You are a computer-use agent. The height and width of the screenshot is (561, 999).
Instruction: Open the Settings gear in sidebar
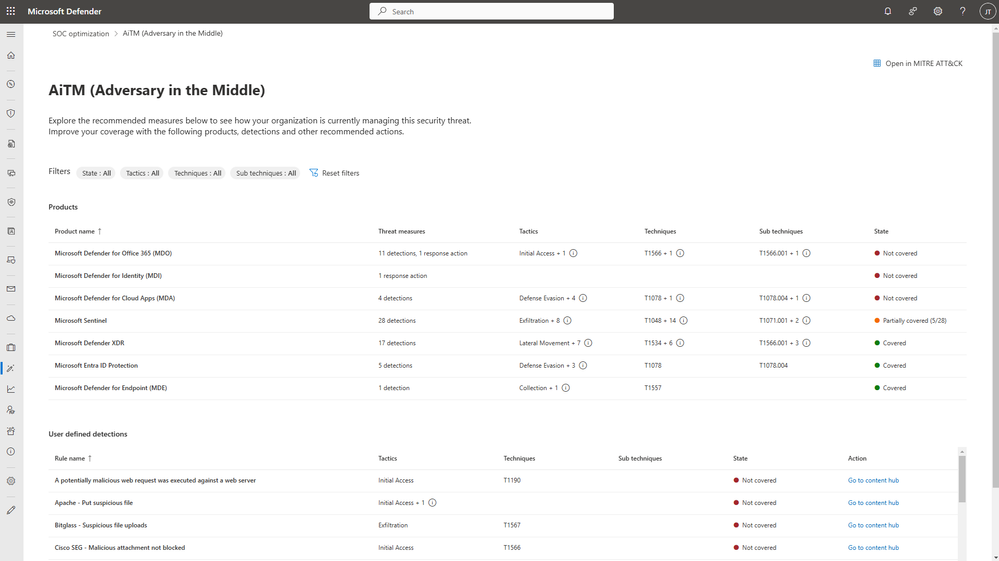11,481
